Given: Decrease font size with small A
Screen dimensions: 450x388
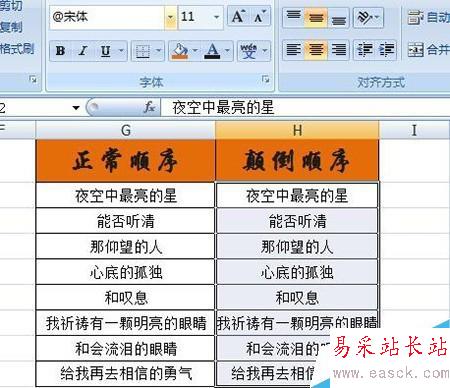Looking at the screenshot, I should (260, 16).
